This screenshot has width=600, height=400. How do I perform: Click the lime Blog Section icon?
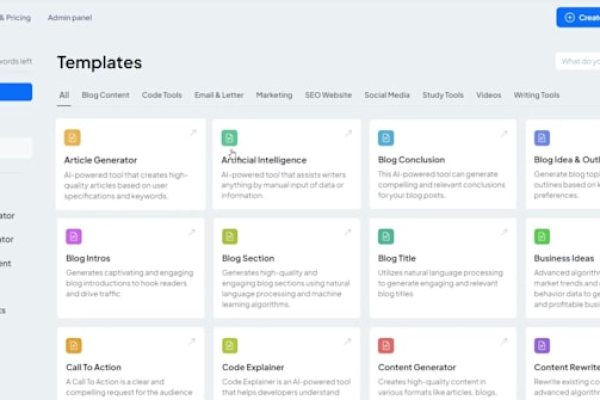point(229,236)
